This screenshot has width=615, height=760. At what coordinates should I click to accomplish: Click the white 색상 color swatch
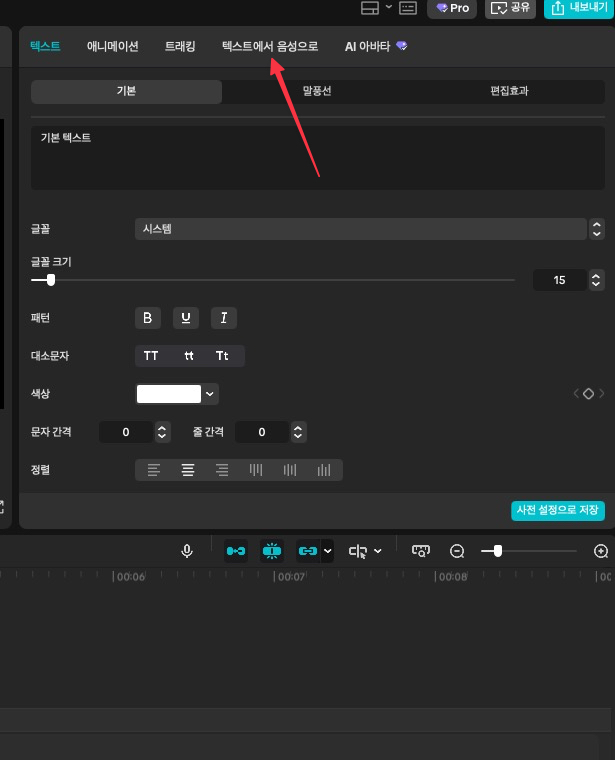tap(169, 394)
